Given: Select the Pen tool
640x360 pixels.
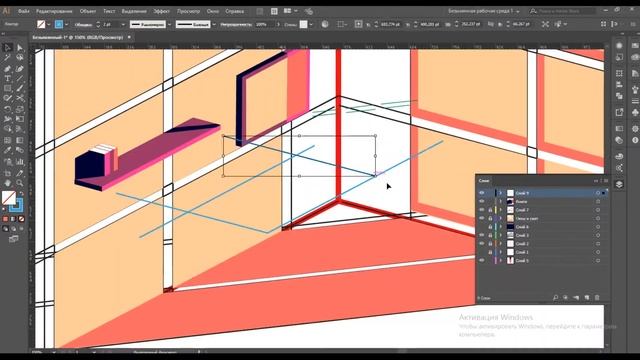Looking at the screenshot, I should (7, 68).
